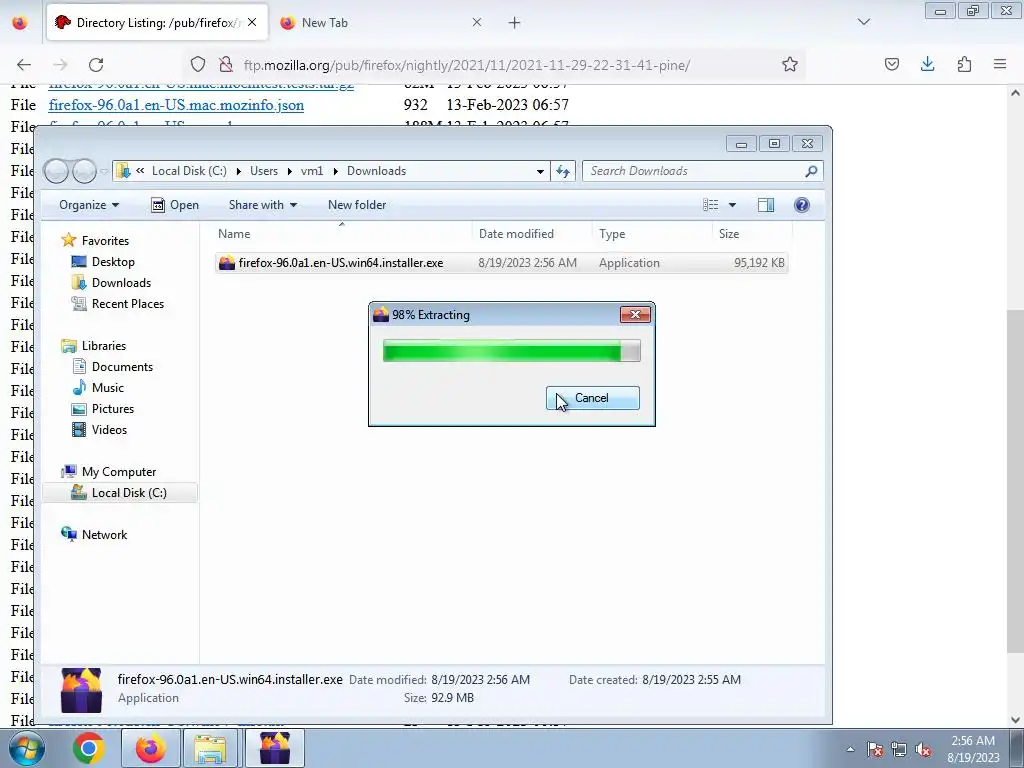Switch to Windows Explorer in taskbar

212,748
